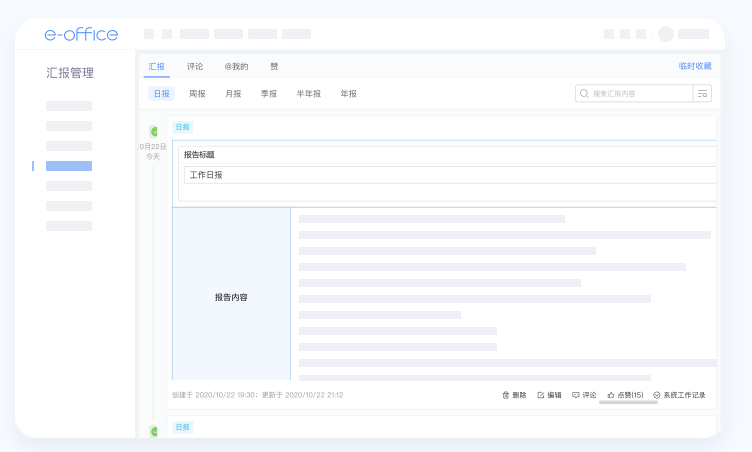Select the 赞 tab
Image resolution: width=752 pixels, height=452 pixels.
coord(274,66)
